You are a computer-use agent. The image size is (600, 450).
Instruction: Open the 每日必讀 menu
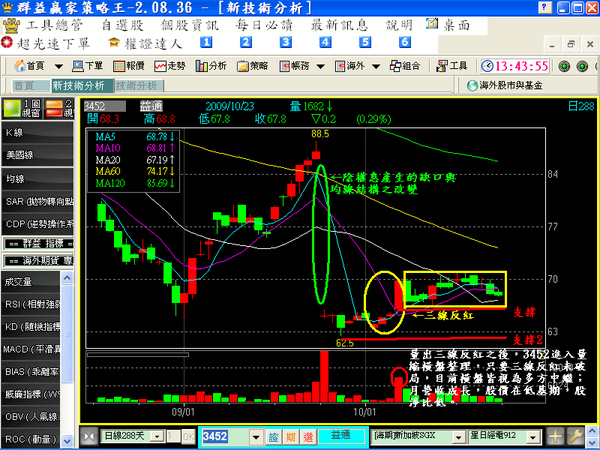pos(264,25)
